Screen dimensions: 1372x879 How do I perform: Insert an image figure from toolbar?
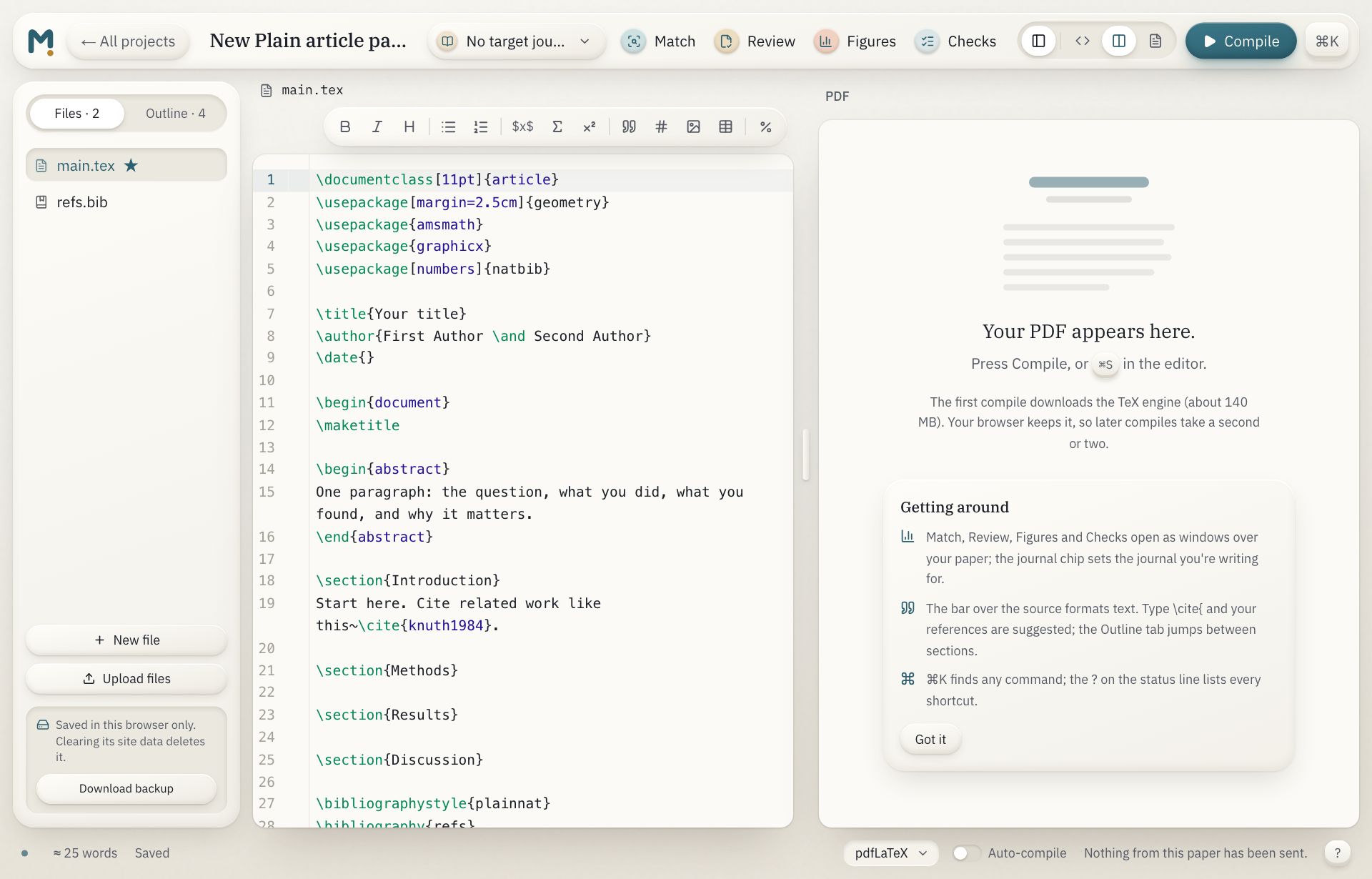tap(693, 126)
